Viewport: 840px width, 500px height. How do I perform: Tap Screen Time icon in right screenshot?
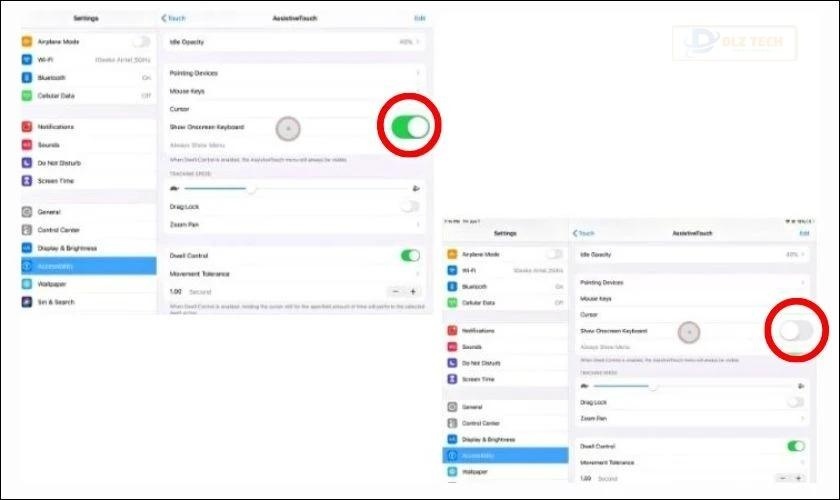[x=453, y=380]
